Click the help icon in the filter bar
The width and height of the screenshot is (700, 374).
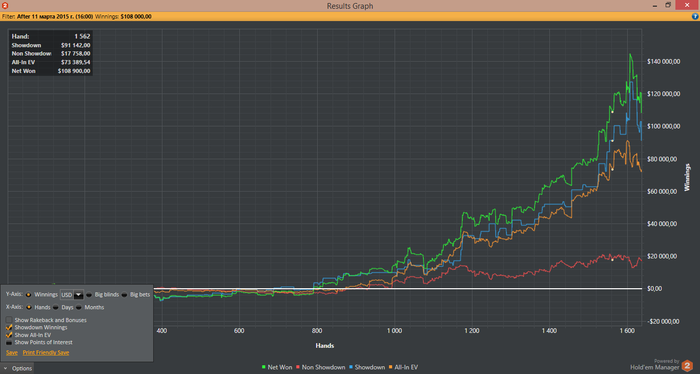[695, 17]
